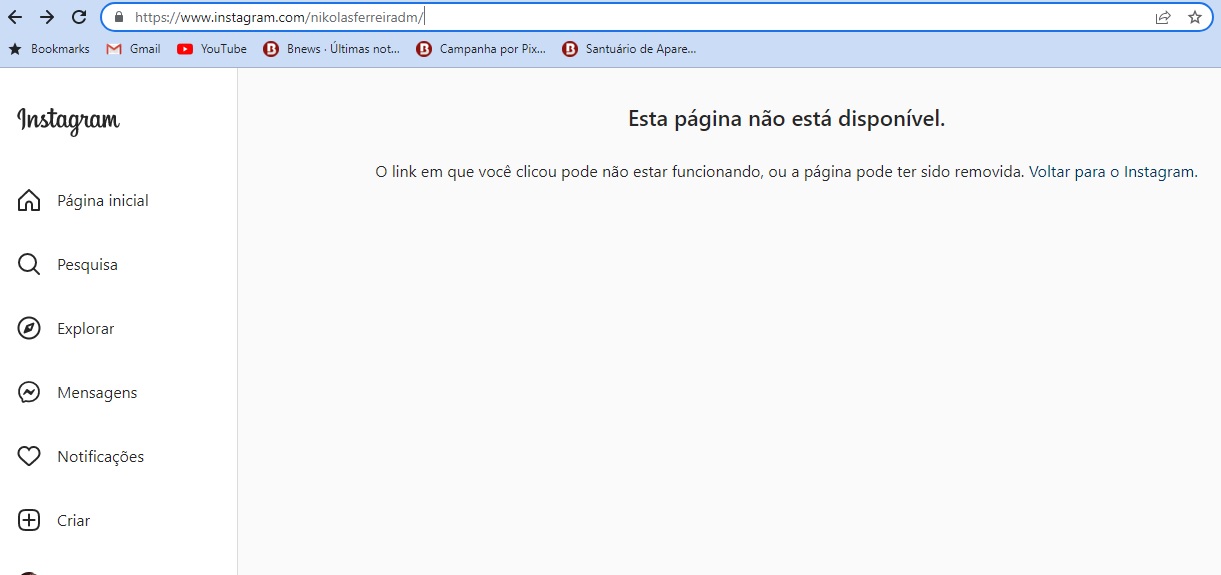Go to Página inicial
Viewport: 1221px width, 575px height.
coord(103,201)
